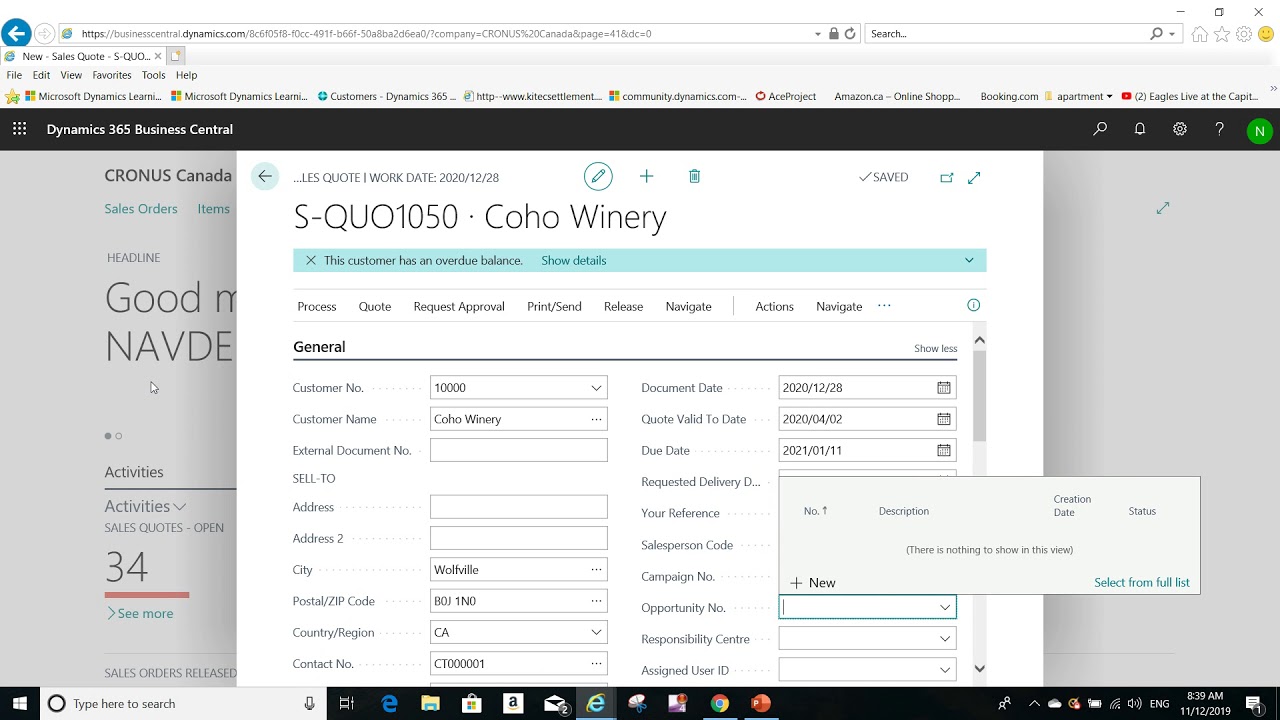Viewport: 1280px width, 720px height.
Task: Click the Address input field
Action: pos(519,507)
